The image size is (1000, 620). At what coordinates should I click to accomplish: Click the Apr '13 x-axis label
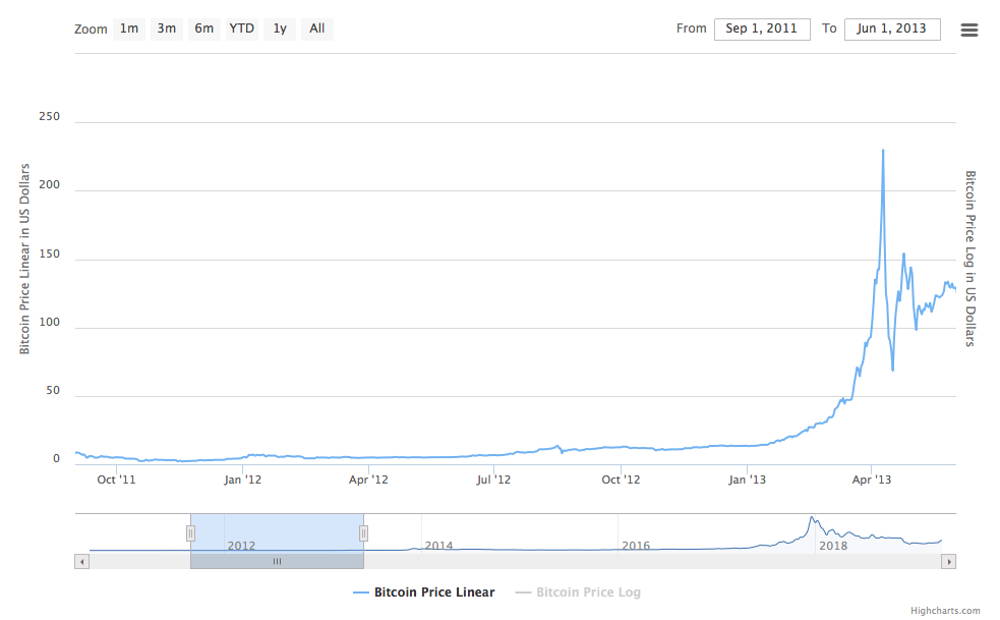(x=872, y=480)
